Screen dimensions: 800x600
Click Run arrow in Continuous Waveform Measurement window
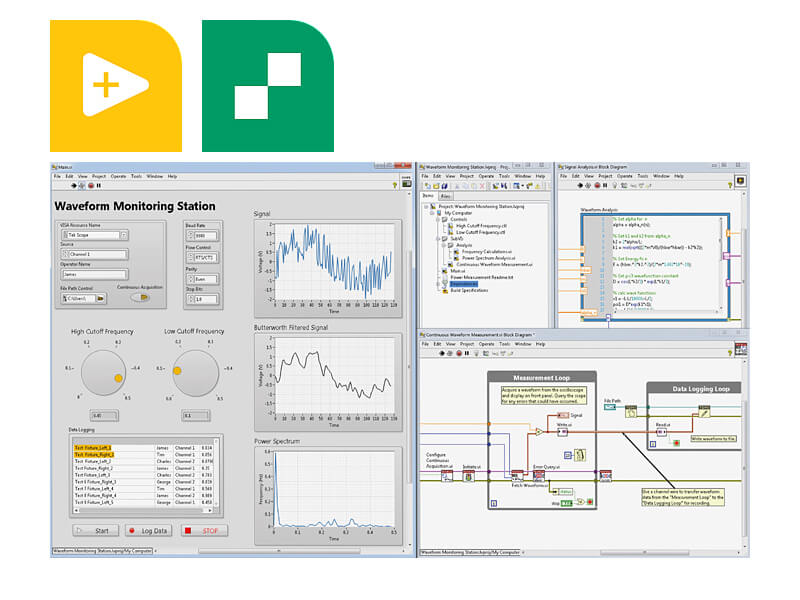coord(441,353)
